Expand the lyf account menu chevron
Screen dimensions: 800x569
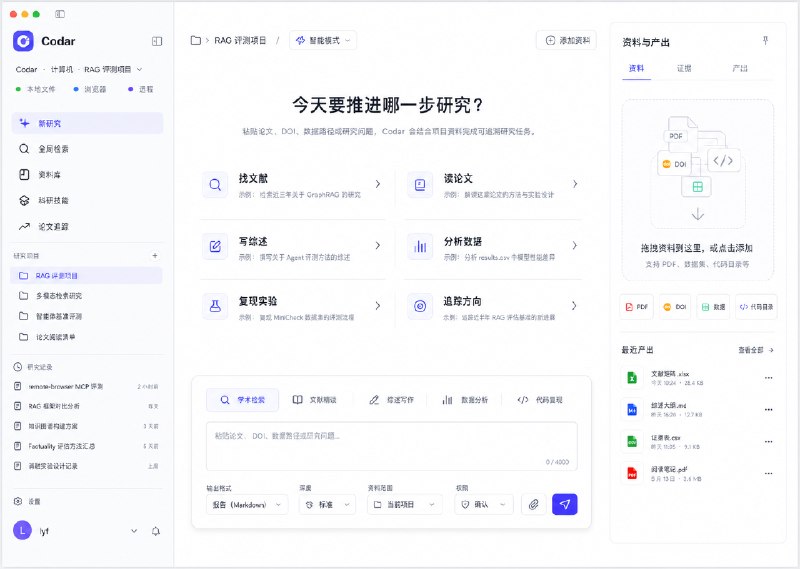tap(134, 531)
